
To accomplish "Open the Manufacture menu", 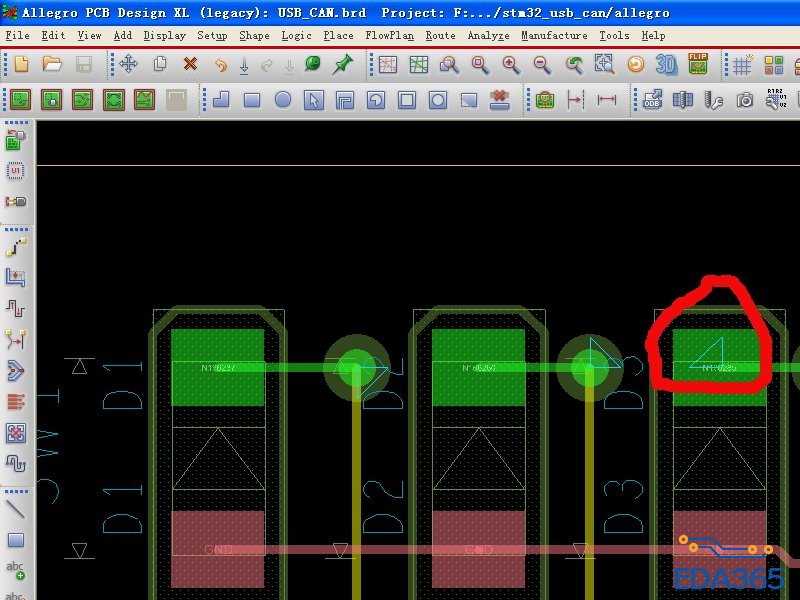I will click(x=554, y=35).
